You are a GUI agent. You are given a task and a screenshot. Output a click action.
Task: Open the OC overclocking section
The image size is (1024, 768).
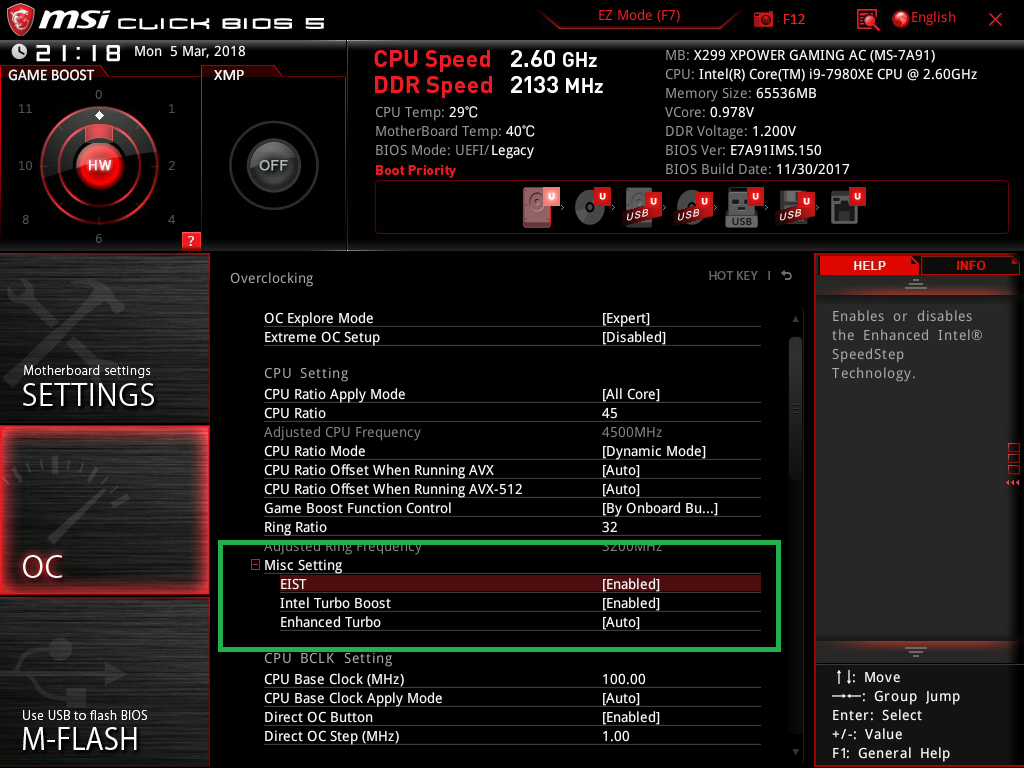coord(104,510)
